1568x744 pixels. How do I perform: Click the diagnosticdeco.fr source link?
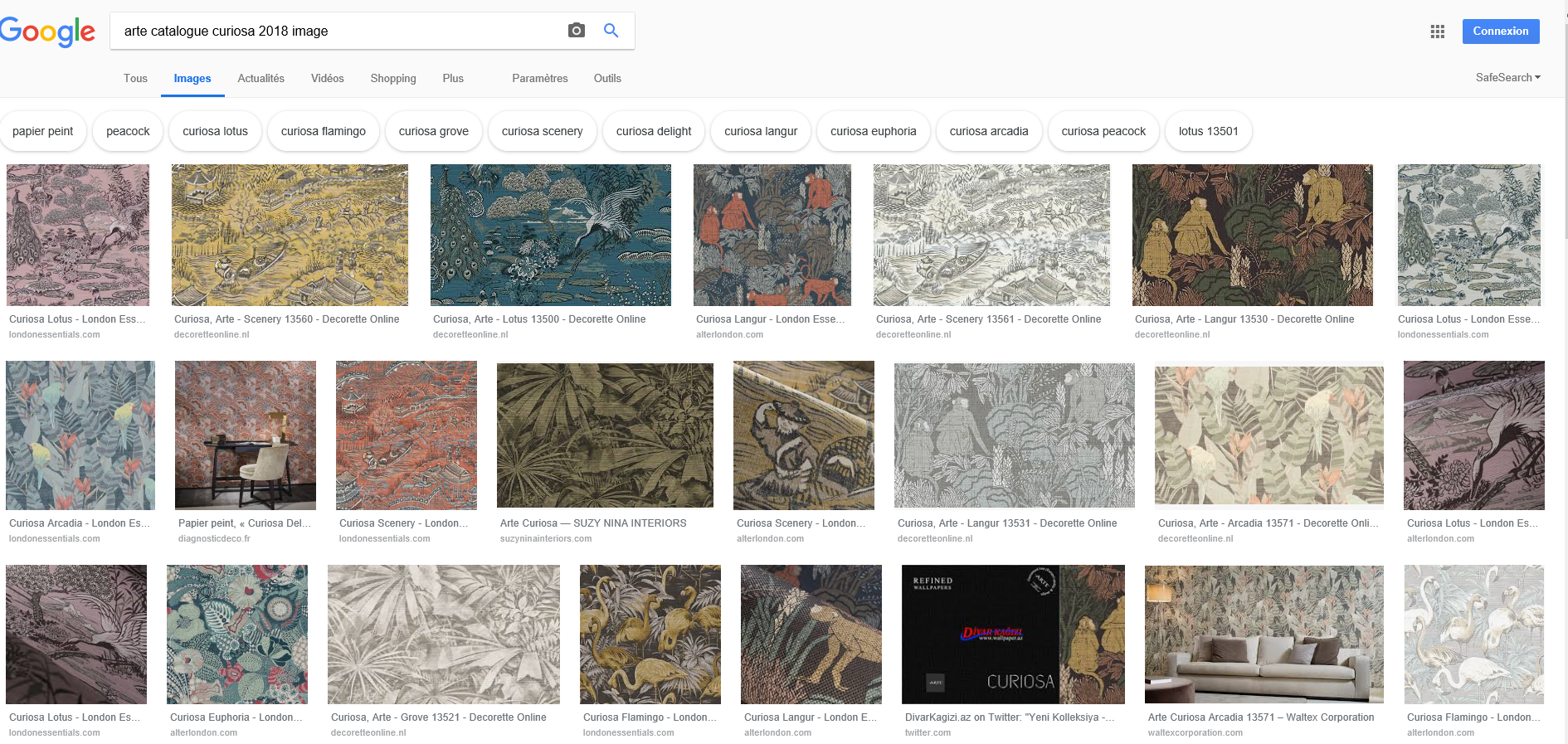pos(214,539)
